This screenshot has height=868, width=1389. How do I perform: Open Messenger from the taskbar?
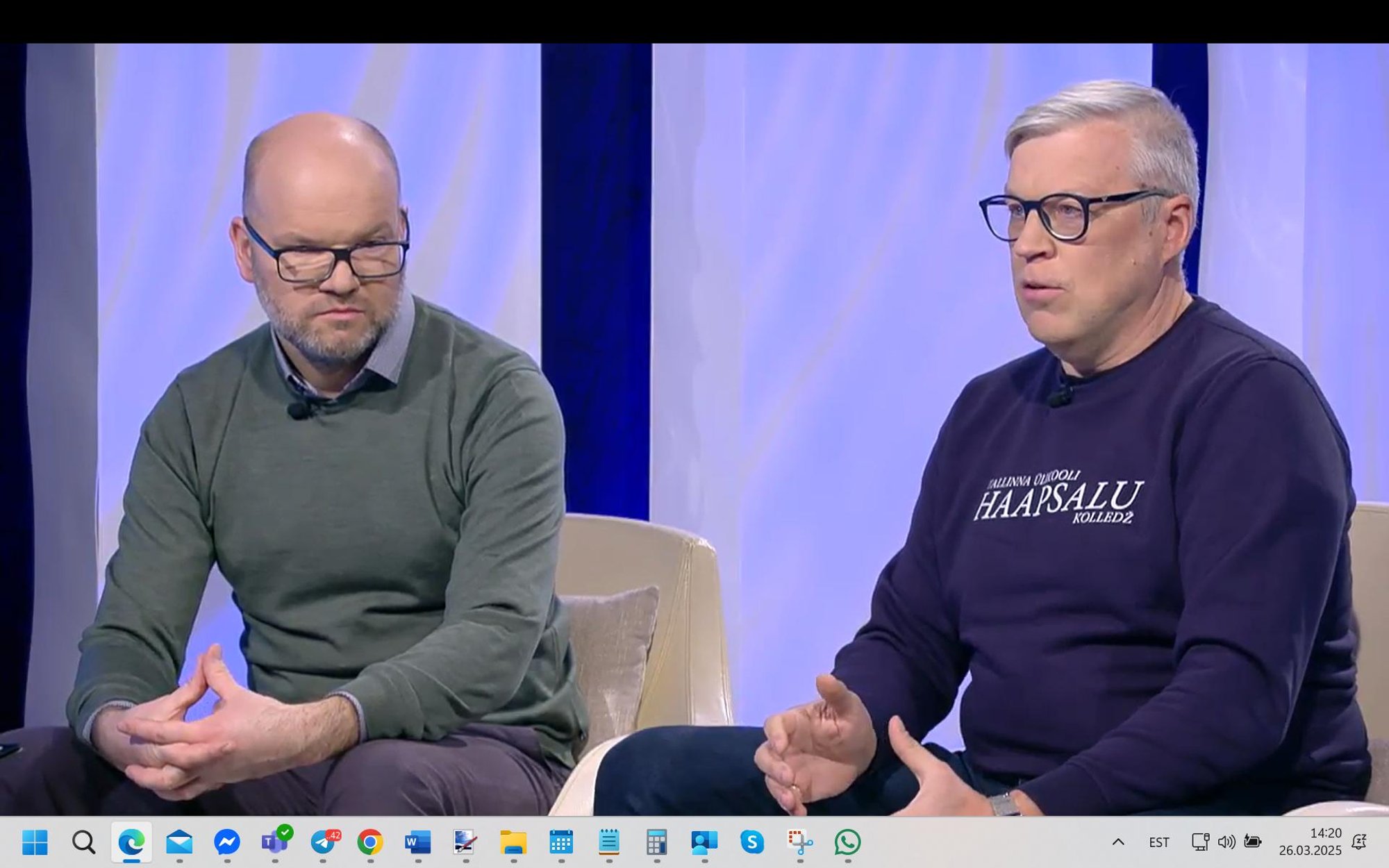point(227,842)
